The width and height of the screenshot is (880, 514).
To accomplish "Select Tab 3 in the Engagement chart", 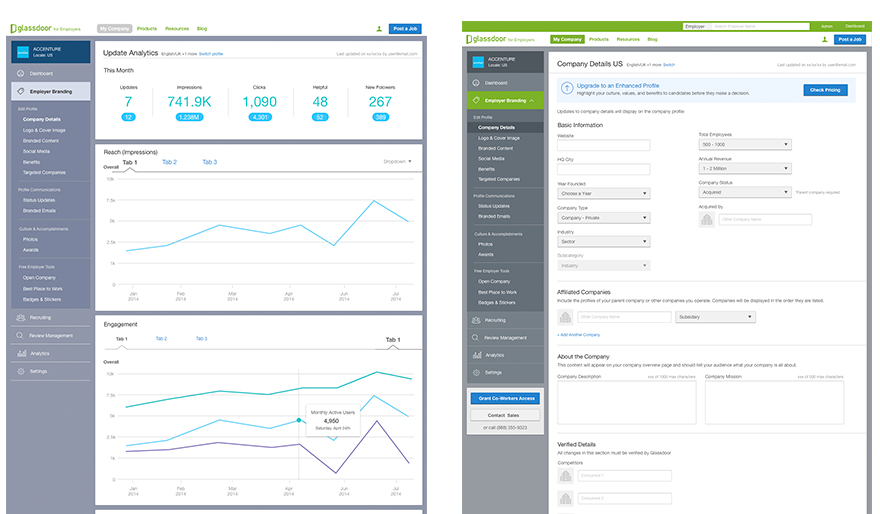I will (201, 339).
